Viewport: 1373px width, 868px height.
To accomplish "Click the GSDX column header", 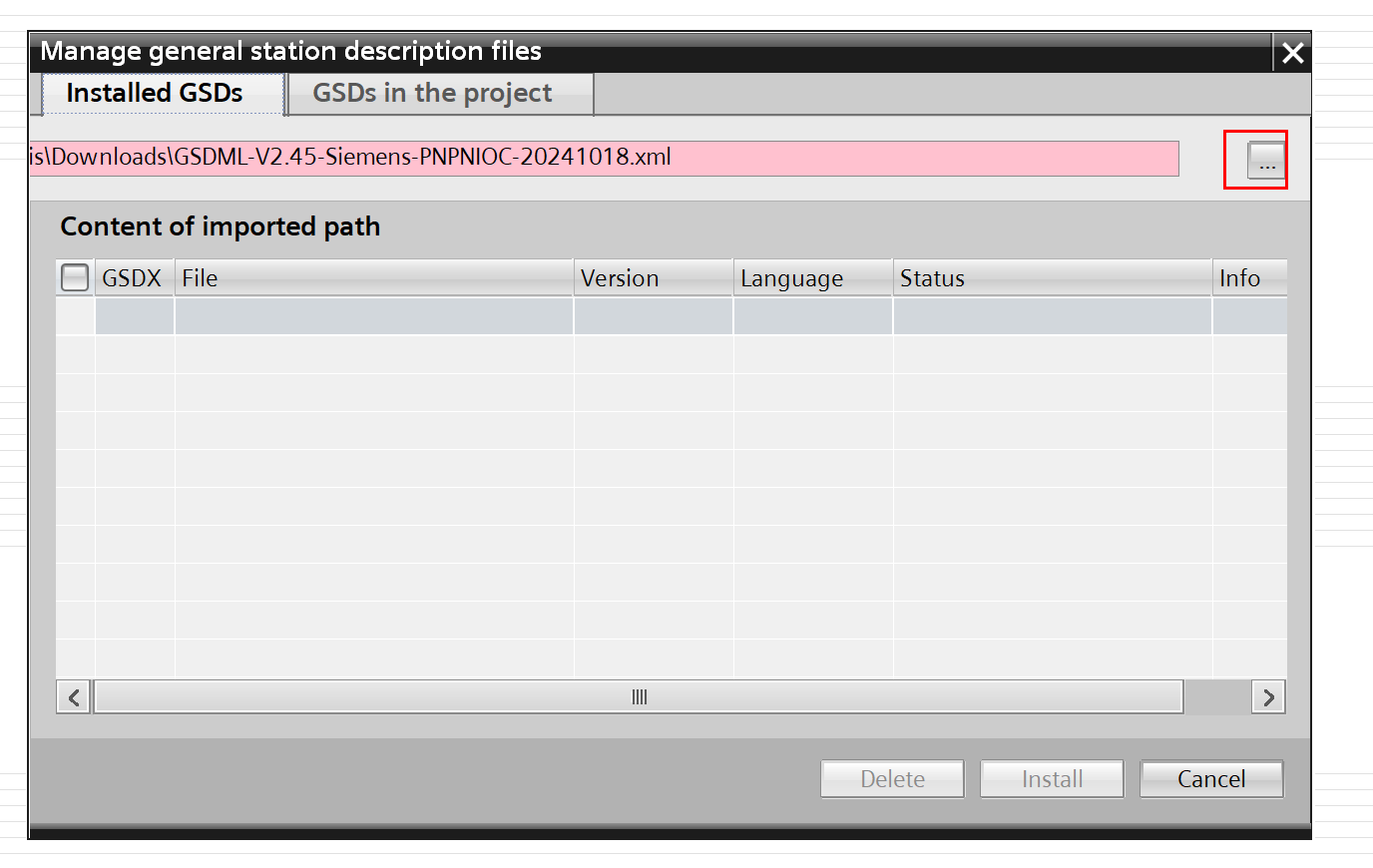I will click(133, 278).
